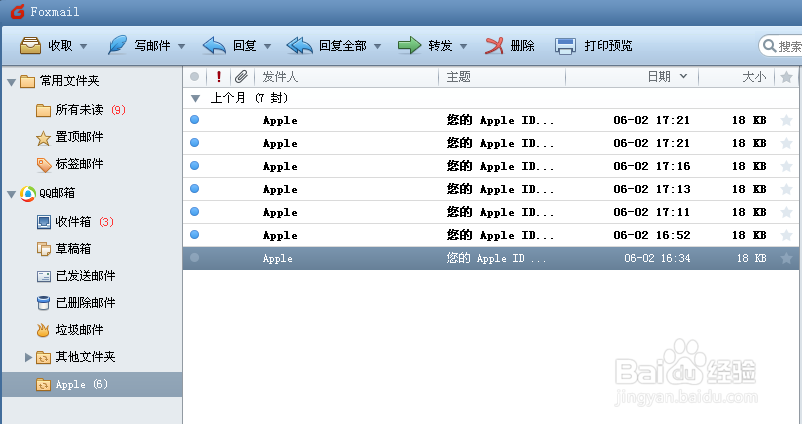This screenshot has width=802, height=424.
Task: Open the first Apple email at 17:21
Action: (491, 120)
